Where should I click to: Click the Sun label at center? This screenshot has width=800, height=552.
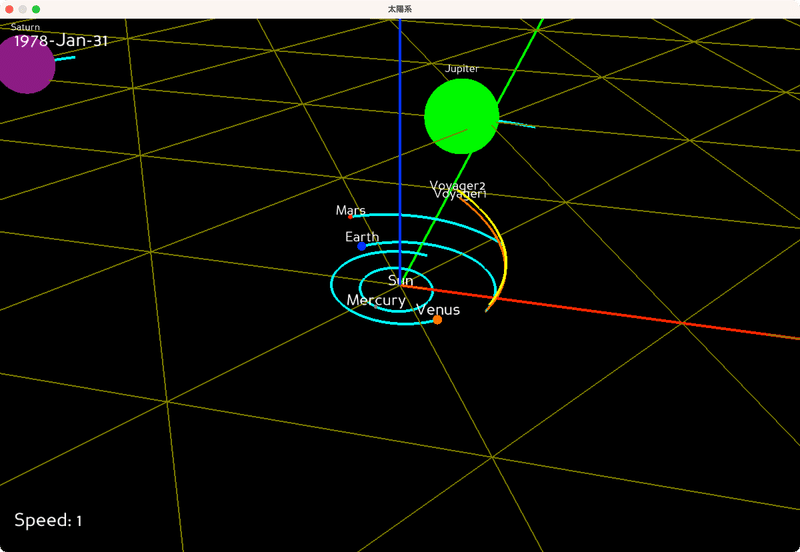pos(401,280)
